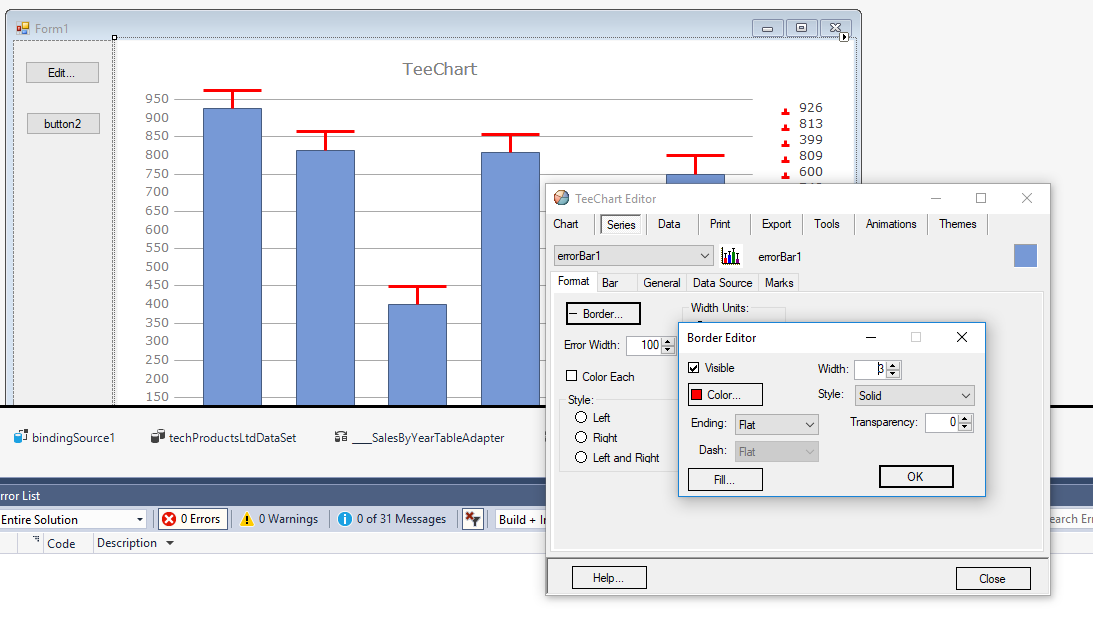Switch to the General sub-tab

point(662,283)
